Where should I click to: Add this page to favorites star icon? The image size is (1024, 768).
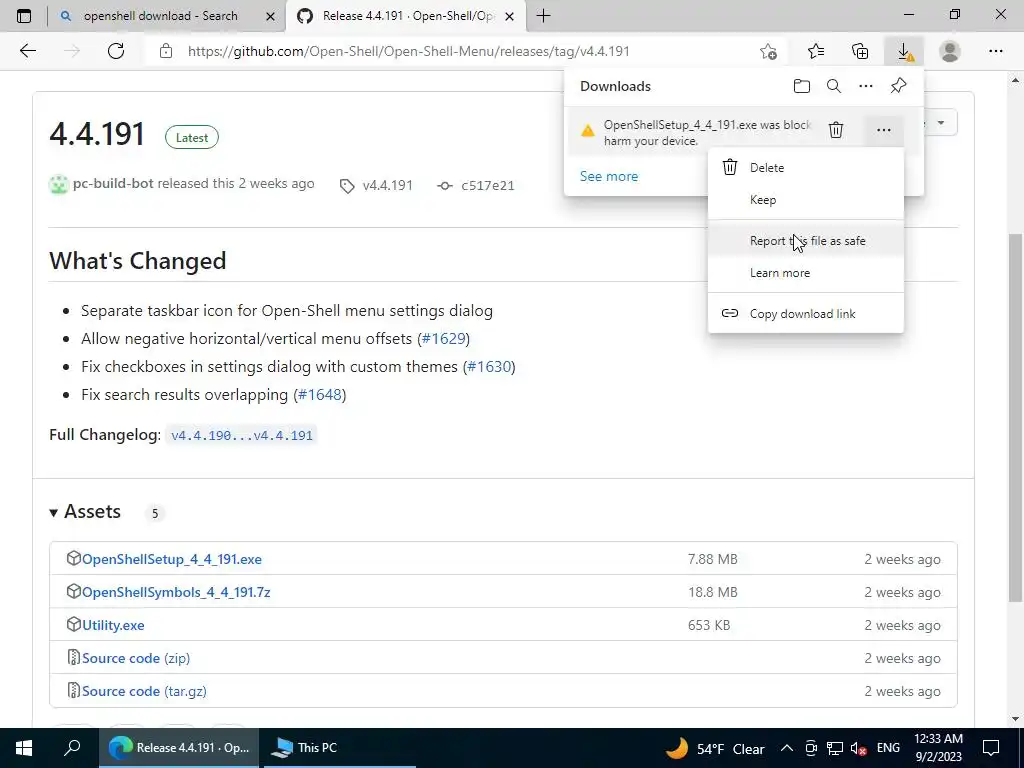click(x=769, y=51)
